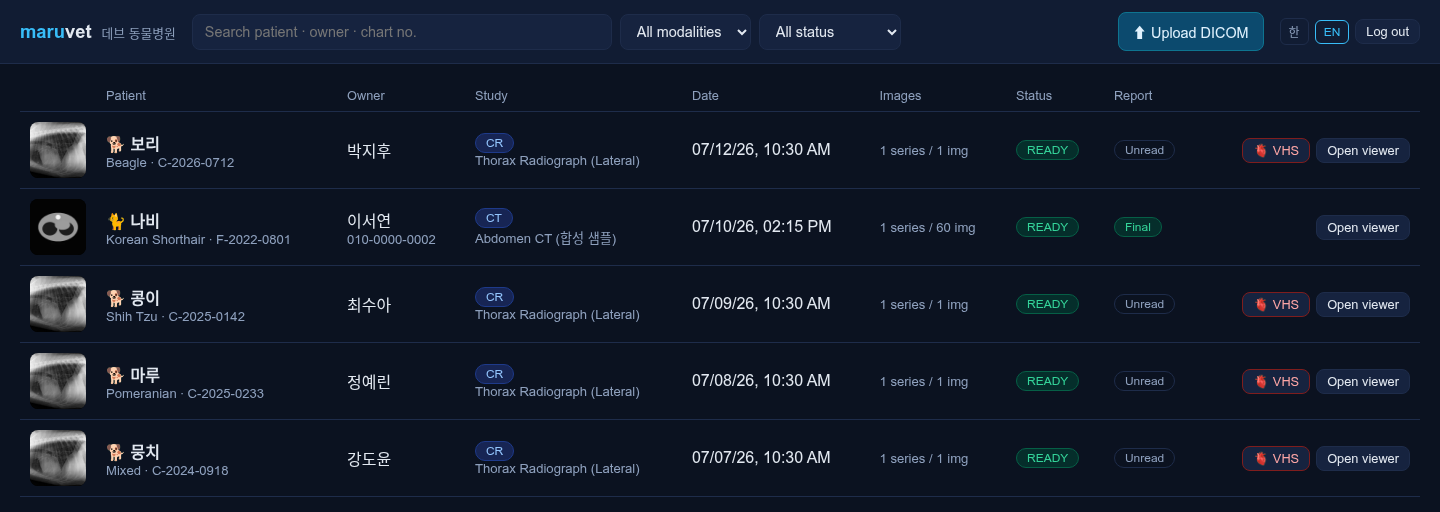Image resolution: width=1440 pixels, height=512 pixels.
Task: Click the Patient column header
Action: 126,96
